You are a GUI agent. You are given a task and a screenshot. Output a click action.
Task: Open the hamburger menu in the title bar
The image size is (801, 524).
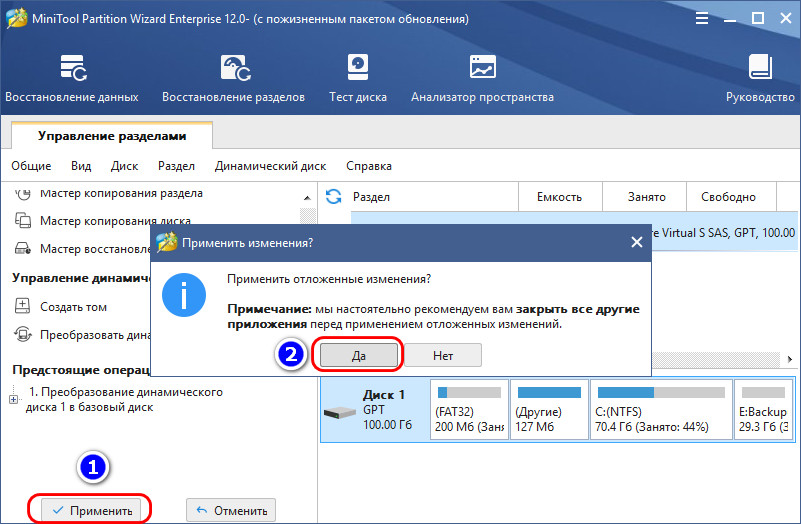[x=702, y=19]
